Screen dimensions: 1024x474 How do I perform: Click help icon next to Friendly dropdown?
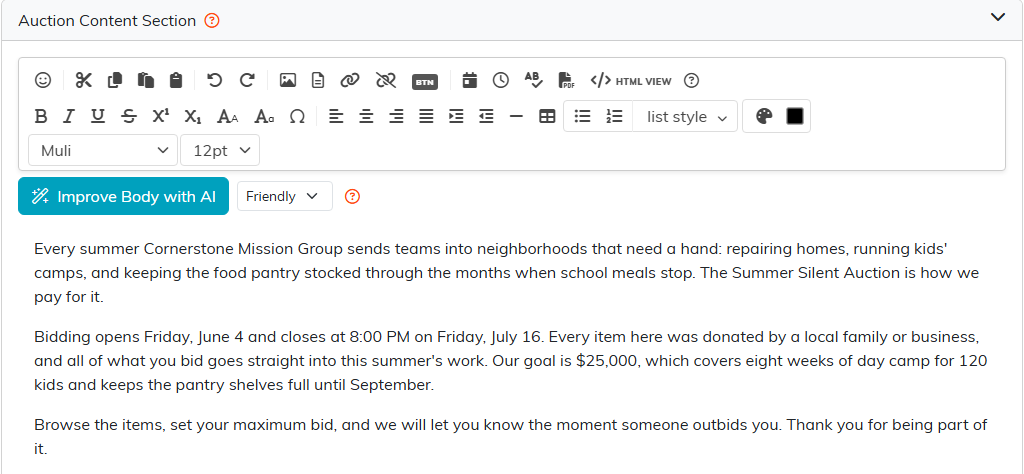tap(353, 197)
